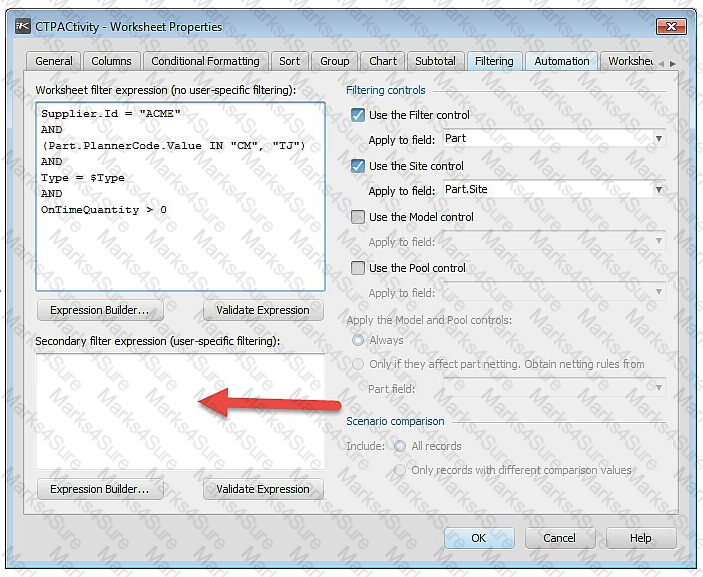This screenshot has width=703, height=577.
Task: Enable Use the Model control
Action: click(358, 217)
